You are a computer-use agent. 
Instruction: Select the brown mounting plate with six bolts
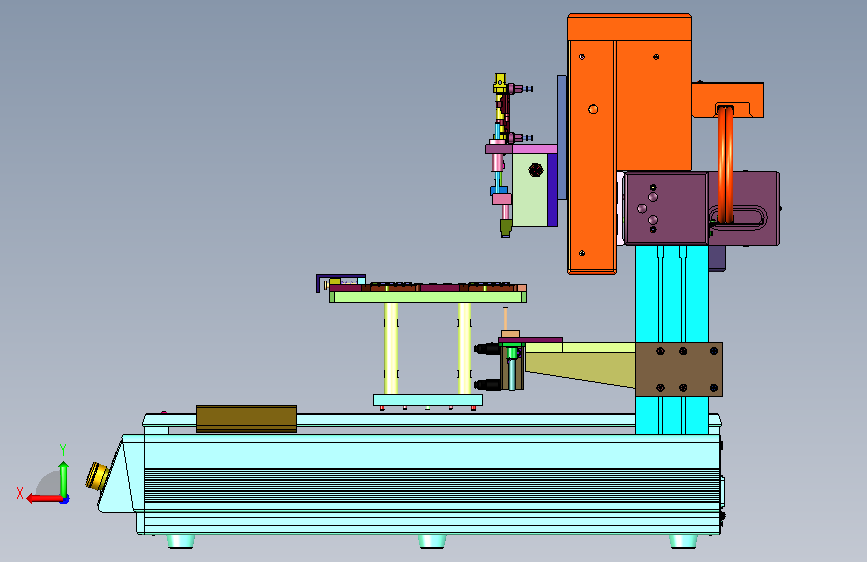click(x=679, y=369)
